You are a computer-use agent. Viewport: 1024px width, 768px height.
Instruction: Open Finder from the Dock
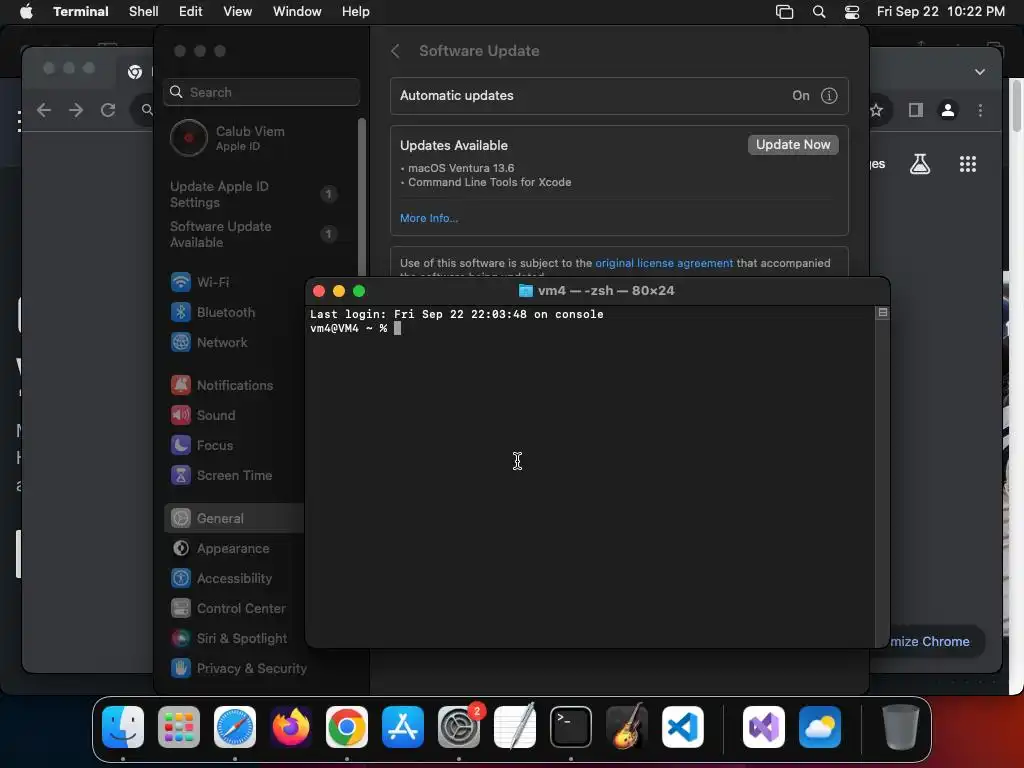coord(123,727)
